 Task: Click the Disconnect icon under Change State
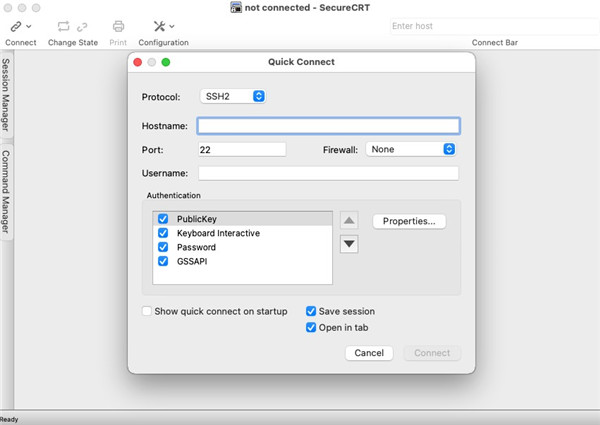coord(82,27)
